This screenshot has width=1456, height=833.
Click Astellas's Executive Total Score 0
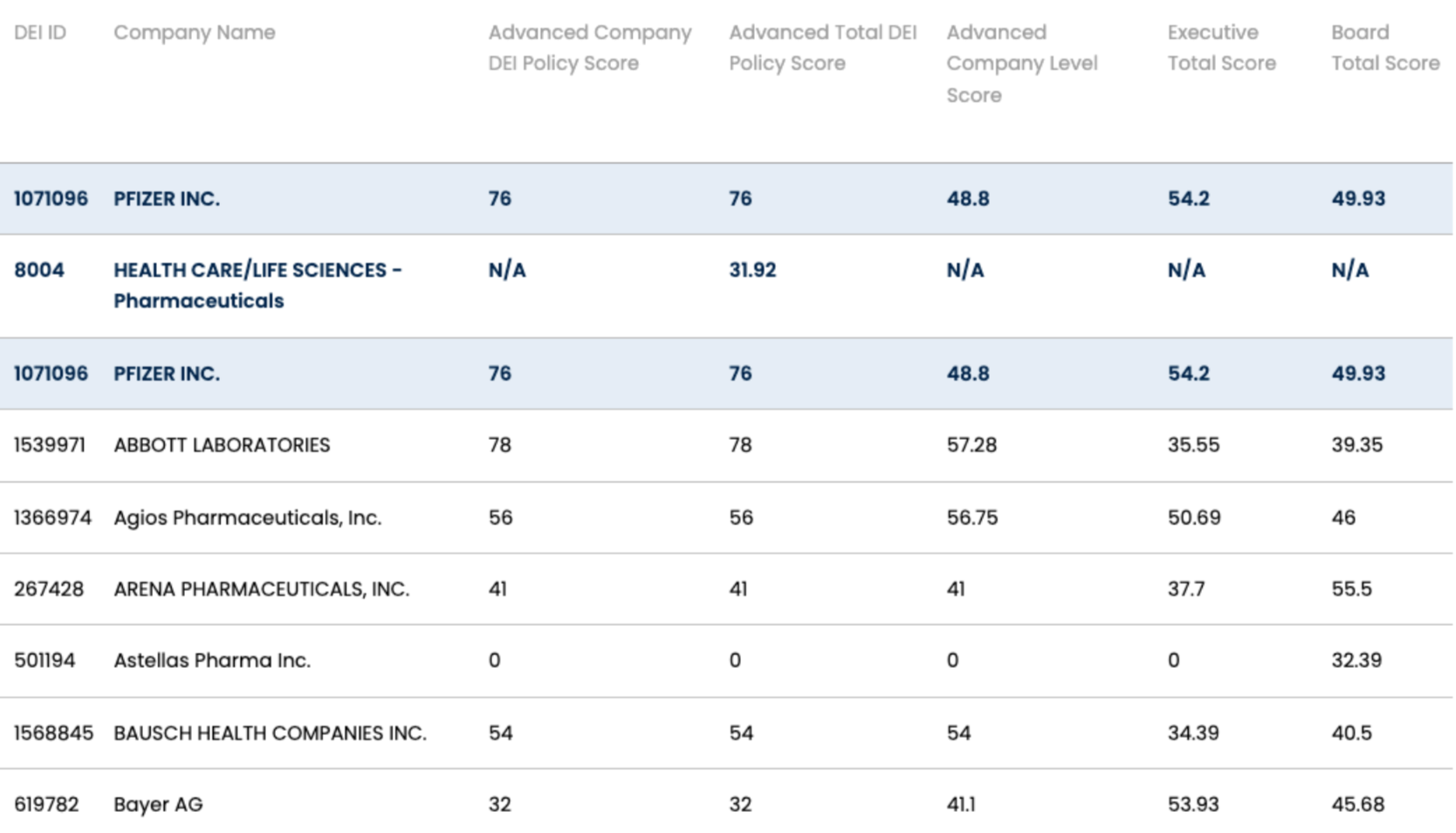1174,661
